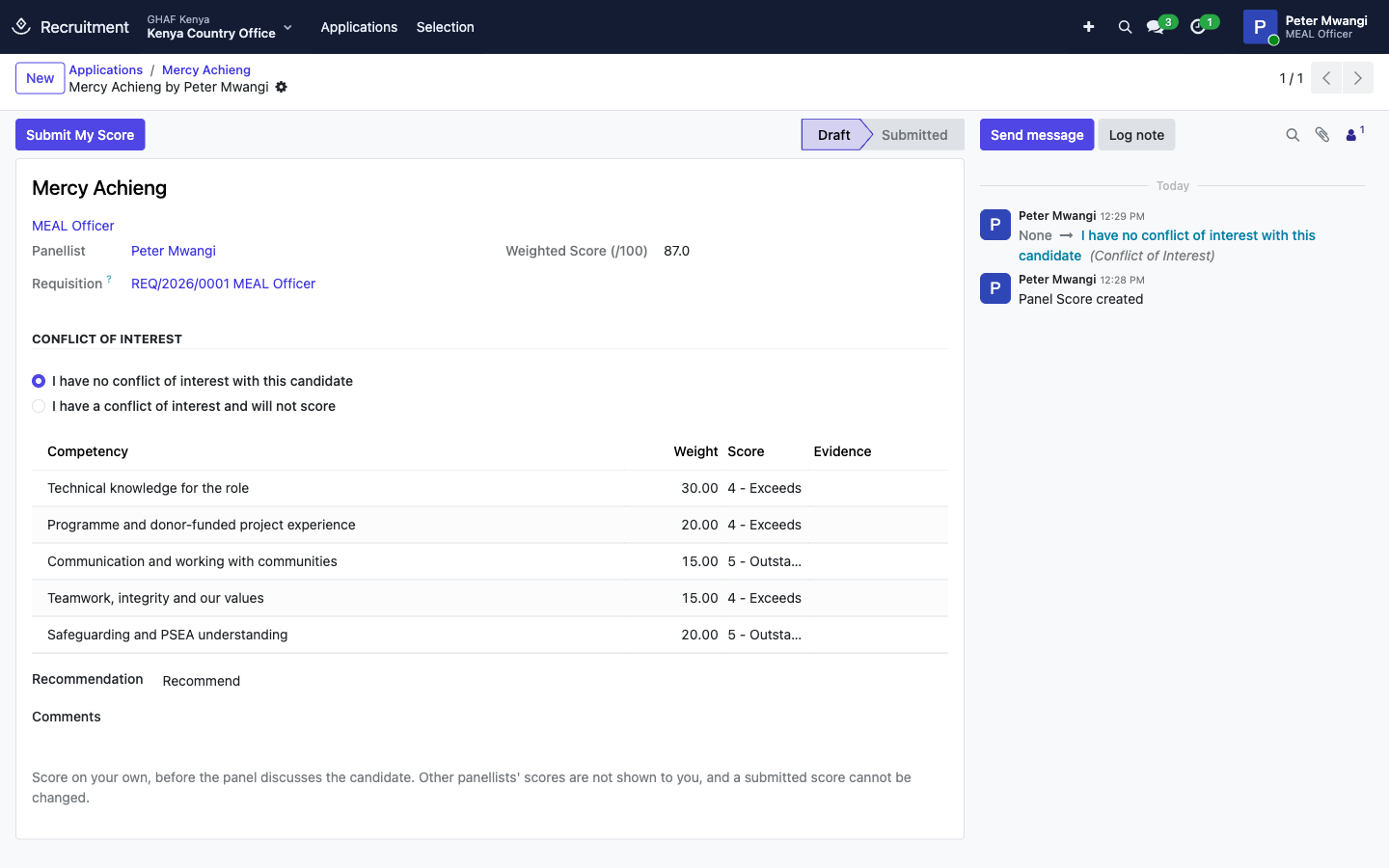Image resolution: width=1389 pixels, height=868 pixels.
Task: Open score dropdown for Technical knowledge row
Action: (765, 488)
